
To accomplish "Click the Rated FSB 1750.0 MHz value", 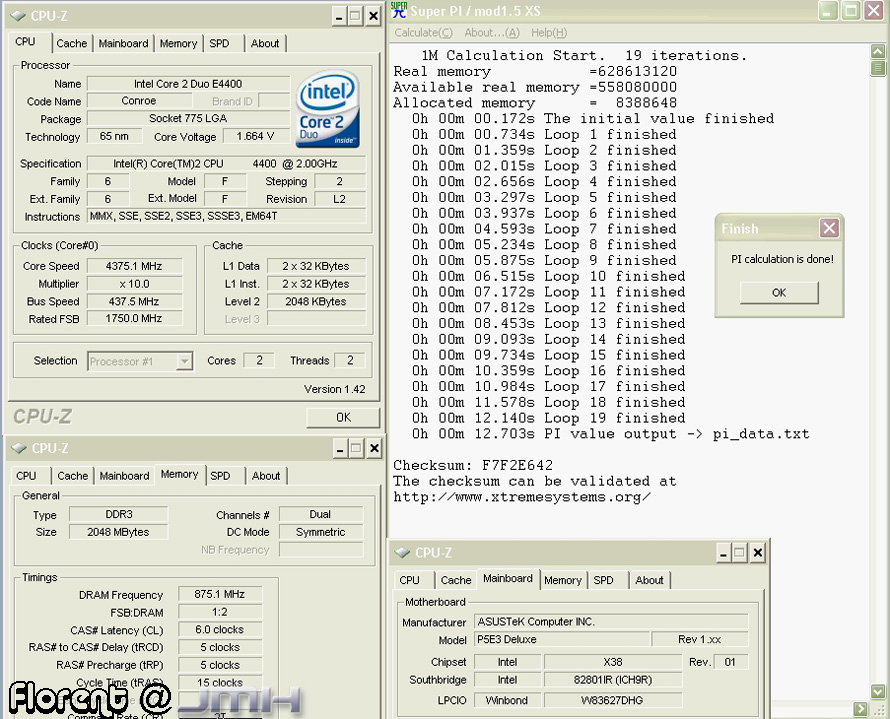I will (135, 318).
